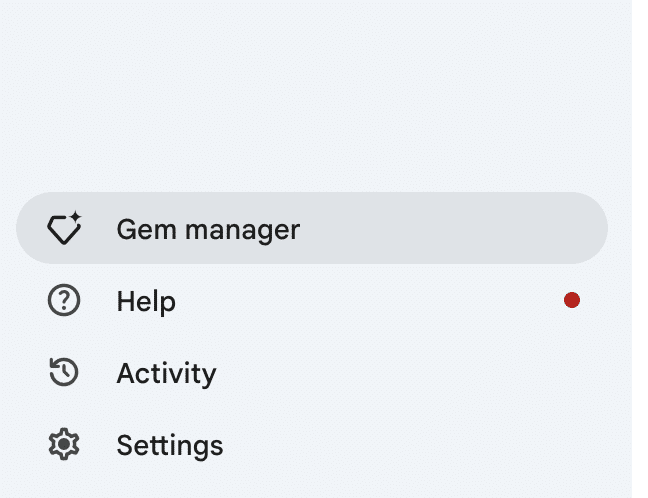Open the Help menu item label
Viewport: 648px width, 498px height.
[x=146, y=302]
